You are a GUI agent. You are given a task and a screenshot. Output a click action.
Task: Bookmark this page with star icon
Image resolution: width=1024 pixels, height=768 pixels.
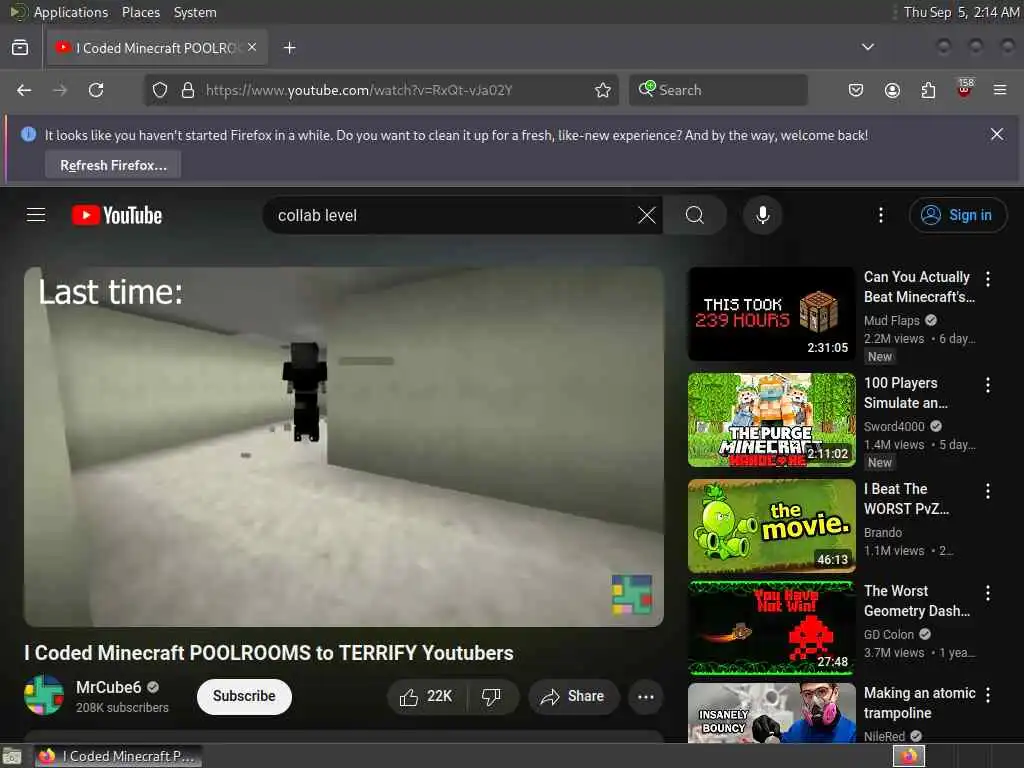tap(603, 90)
